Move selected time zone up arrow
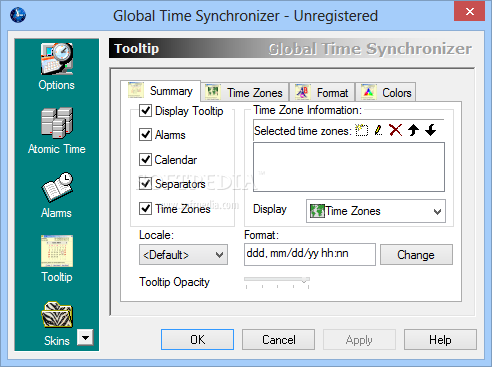 (x=413, y=130)
